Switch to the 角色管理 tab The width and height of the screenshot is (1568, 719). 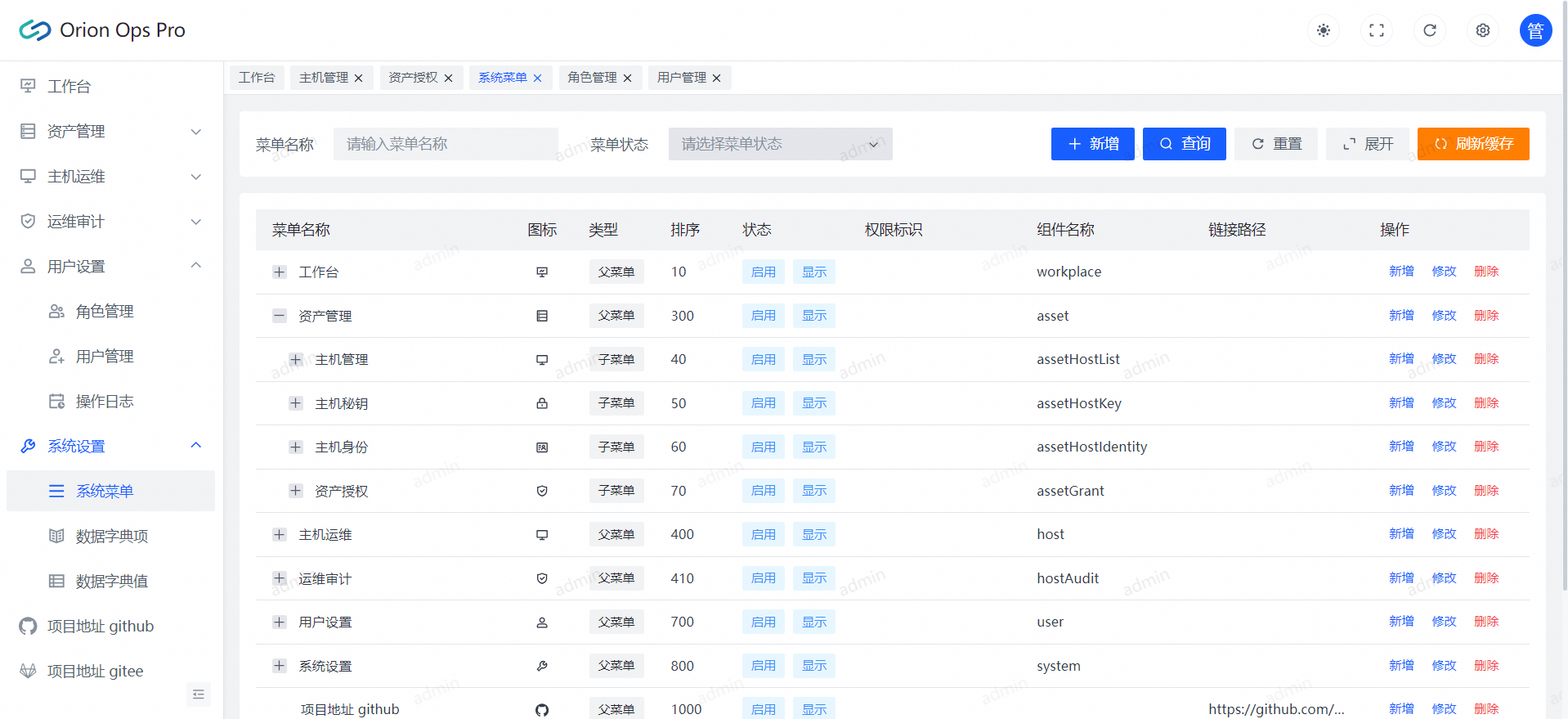point(592,78)
